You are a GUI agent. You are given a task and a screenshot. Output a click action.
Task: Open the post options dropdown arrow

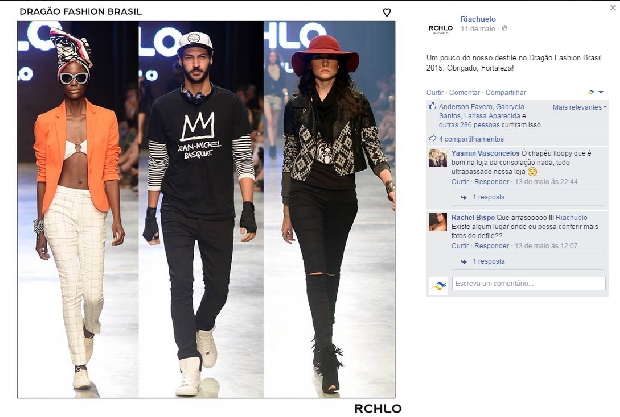pyautogui.click(x=601, y=92)
